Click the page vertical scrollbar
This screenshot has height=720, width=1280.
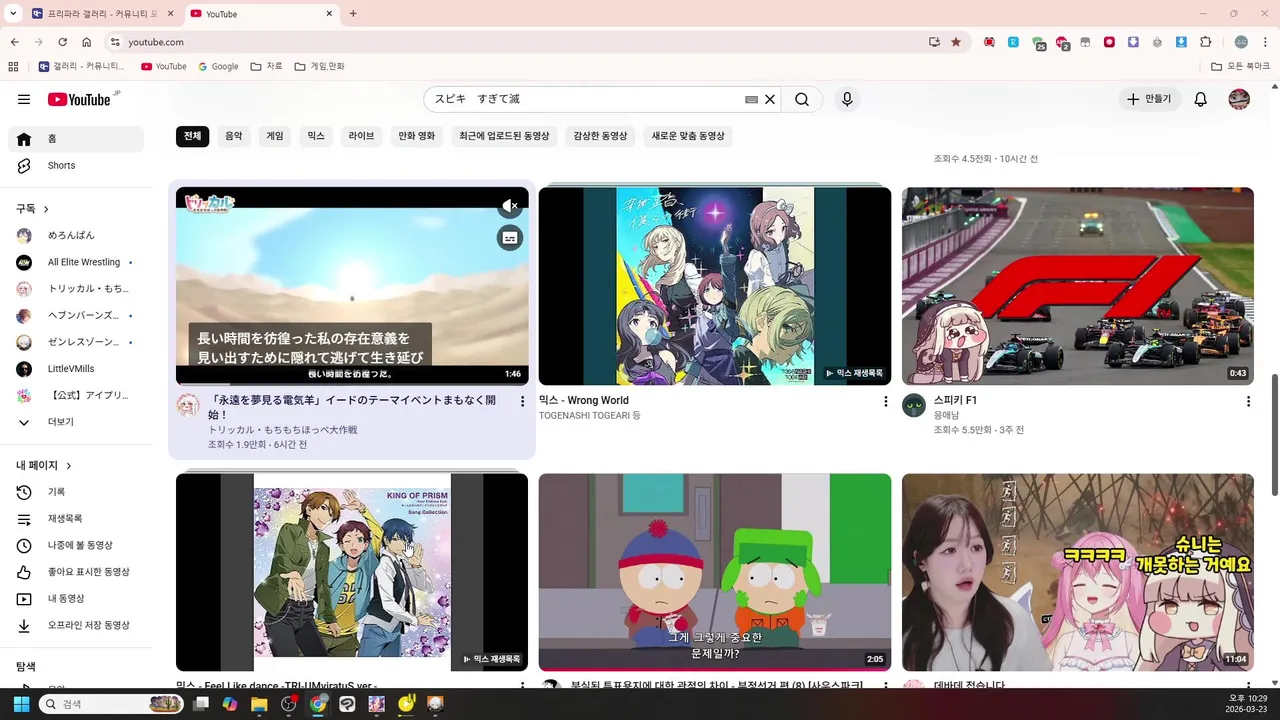tap(1274, 433)
